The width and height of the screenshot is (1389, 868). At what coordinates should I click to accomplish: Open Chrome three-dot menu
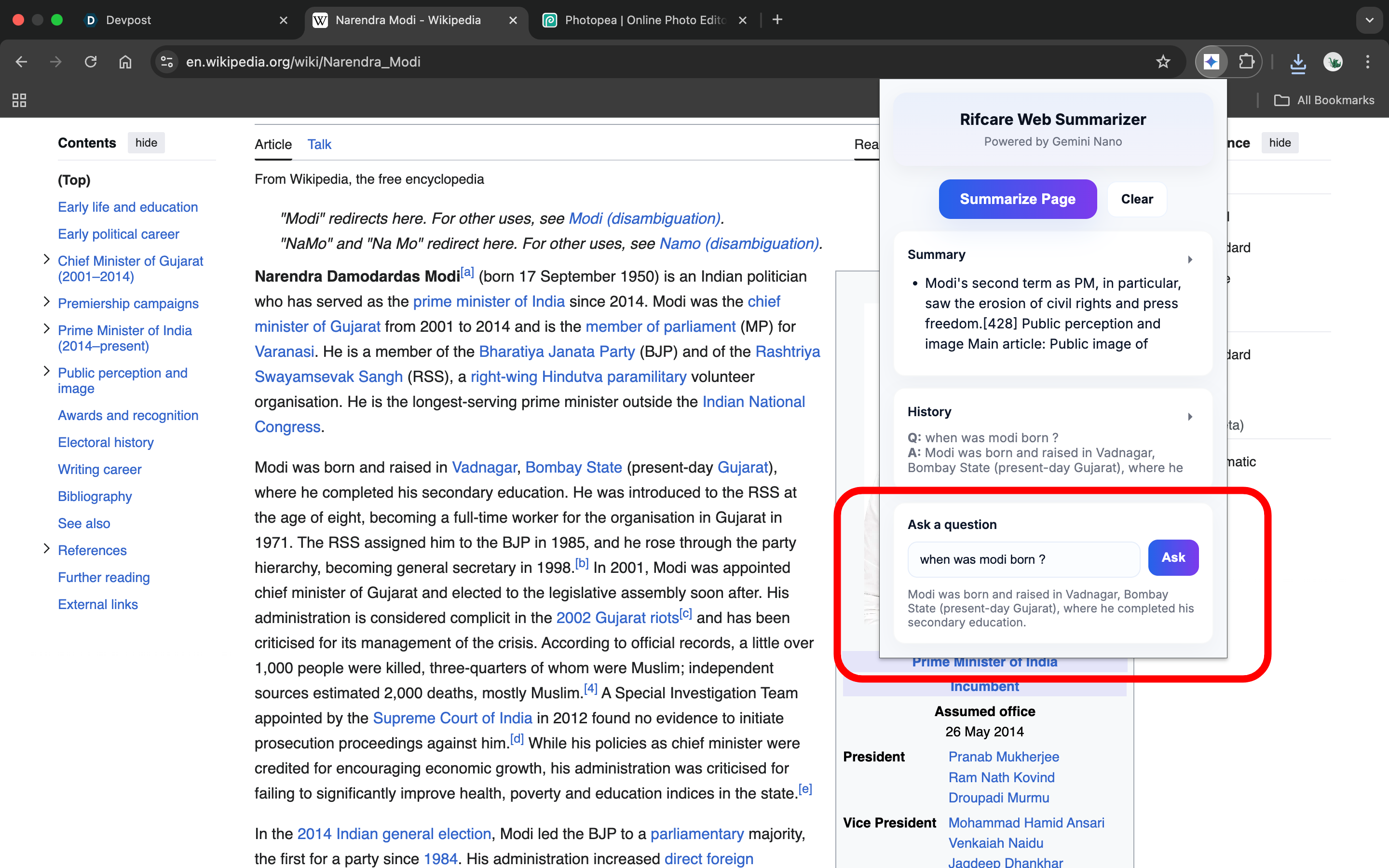(1368, 61)
